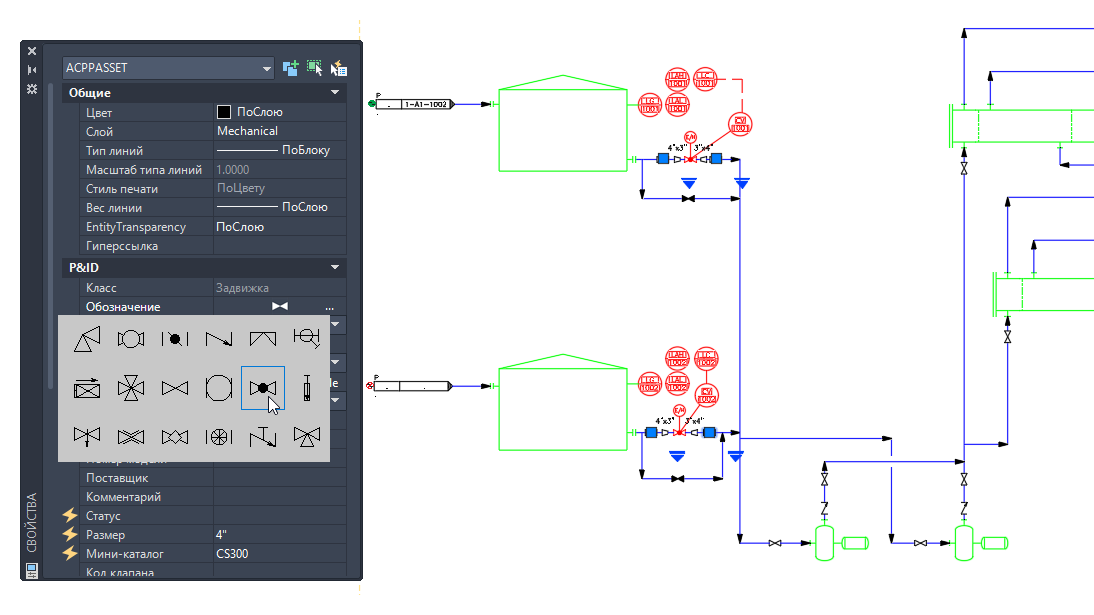Viewport: 1094px width, 615px height.
Task: Click the Select Objects icon
Action: [314, 68]
